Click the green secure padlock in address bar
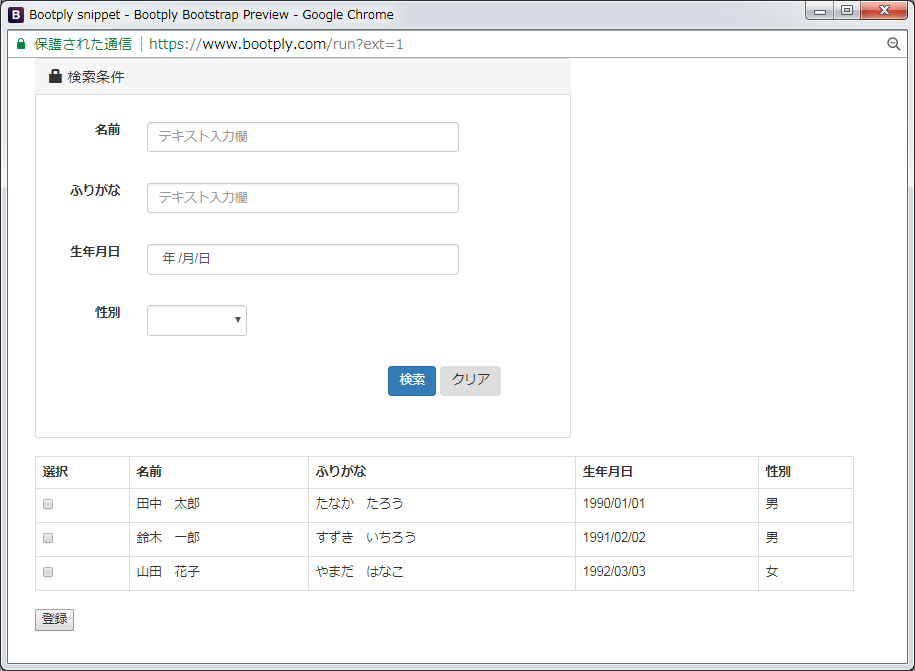Viewport: 915px width, 671px height. (21, 44)
